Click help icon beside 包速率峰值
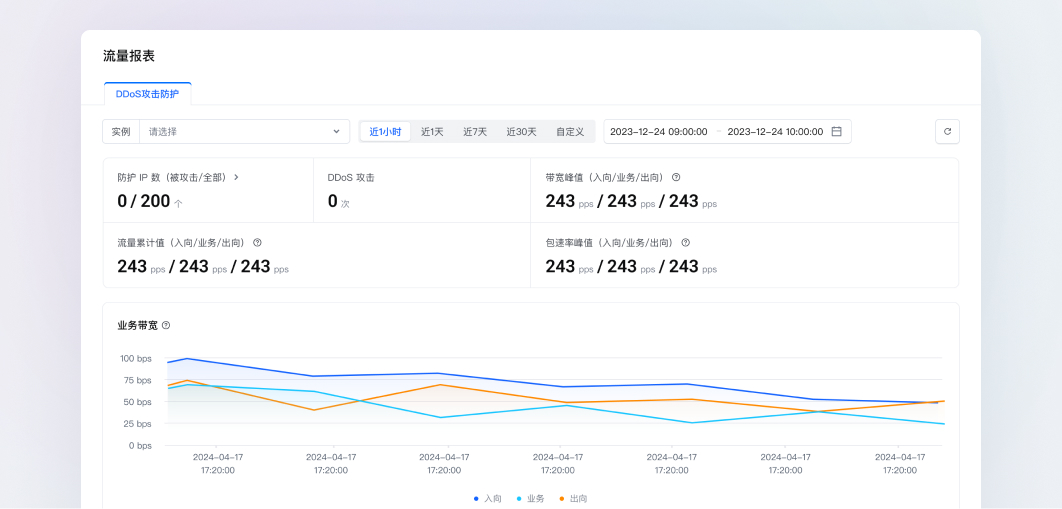This screenshot has width=1062, height=509. [685, 242]
